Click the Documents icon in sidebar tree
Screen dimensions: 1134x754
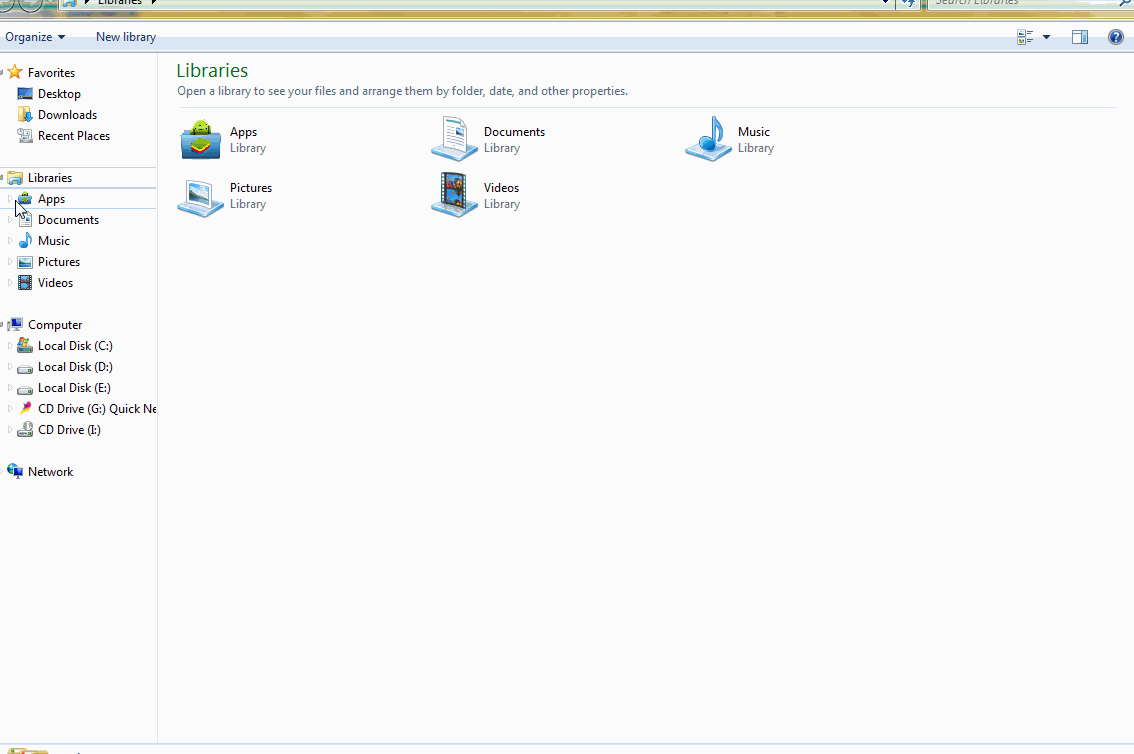(25, 220)
